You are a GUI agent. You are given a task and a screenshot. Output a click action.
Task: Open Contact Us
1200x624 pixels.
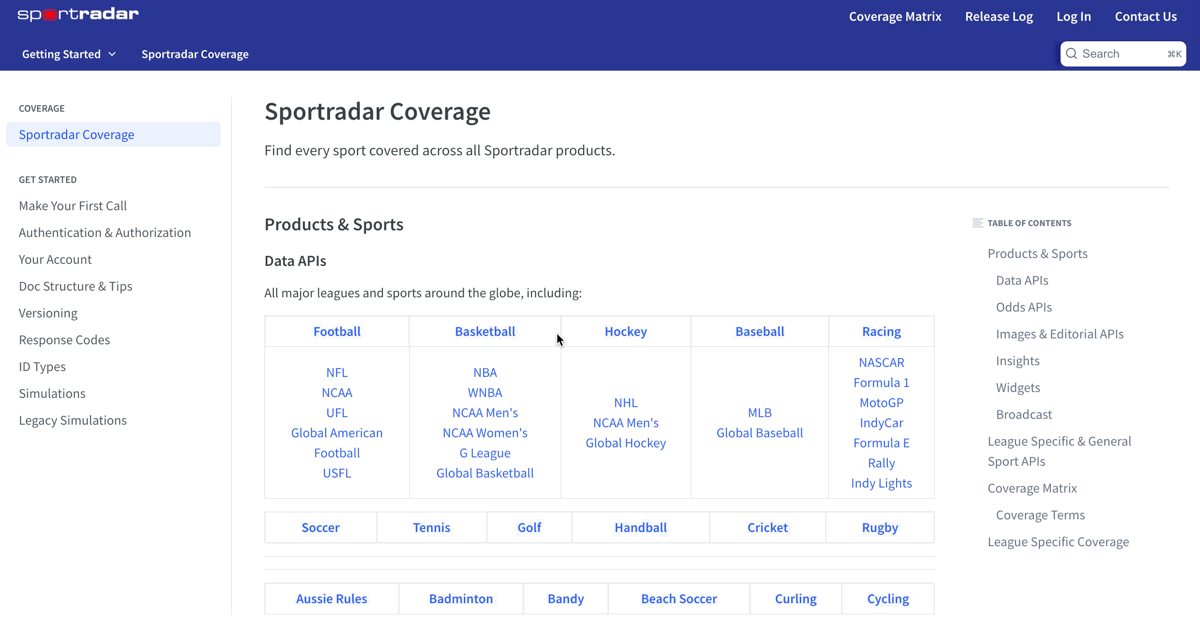[1146, 16]
